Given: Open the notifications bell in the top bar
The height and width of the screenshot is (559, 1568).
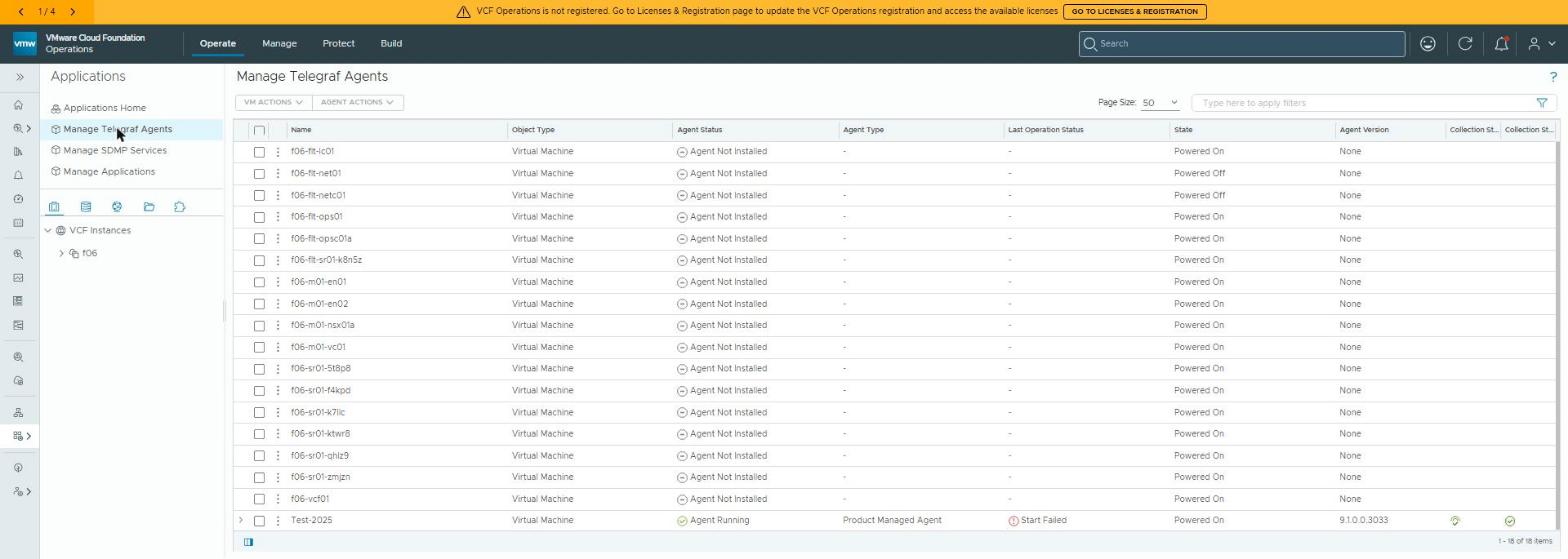Looking at the screenshot, I should pos(1501,44).
